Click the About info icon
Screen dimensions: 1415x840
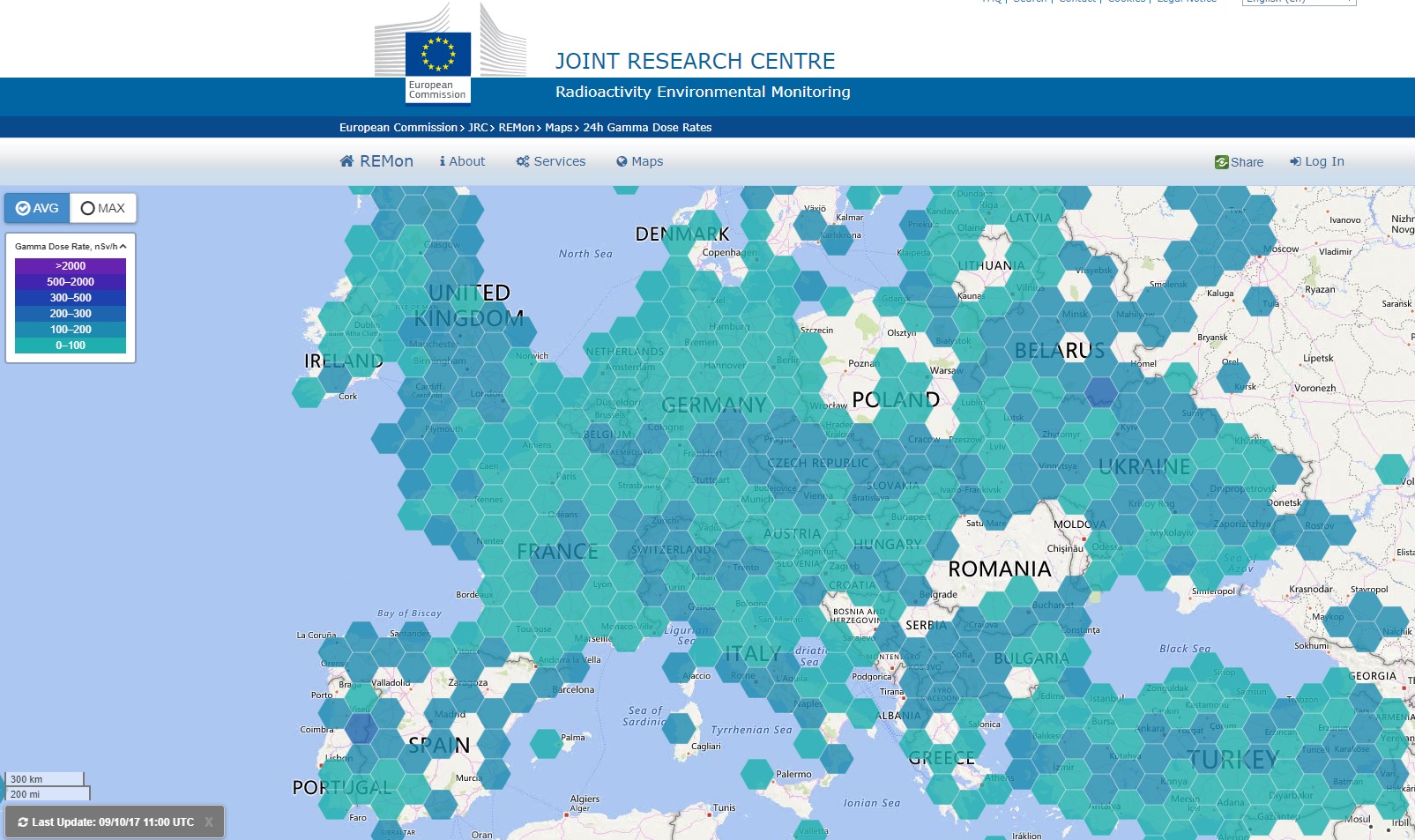point(443,161)
